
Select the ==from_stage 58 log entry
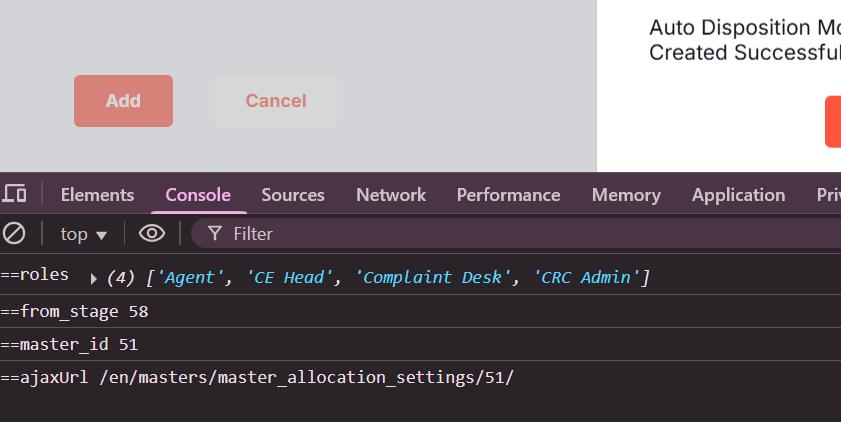[x=75, y=311]
